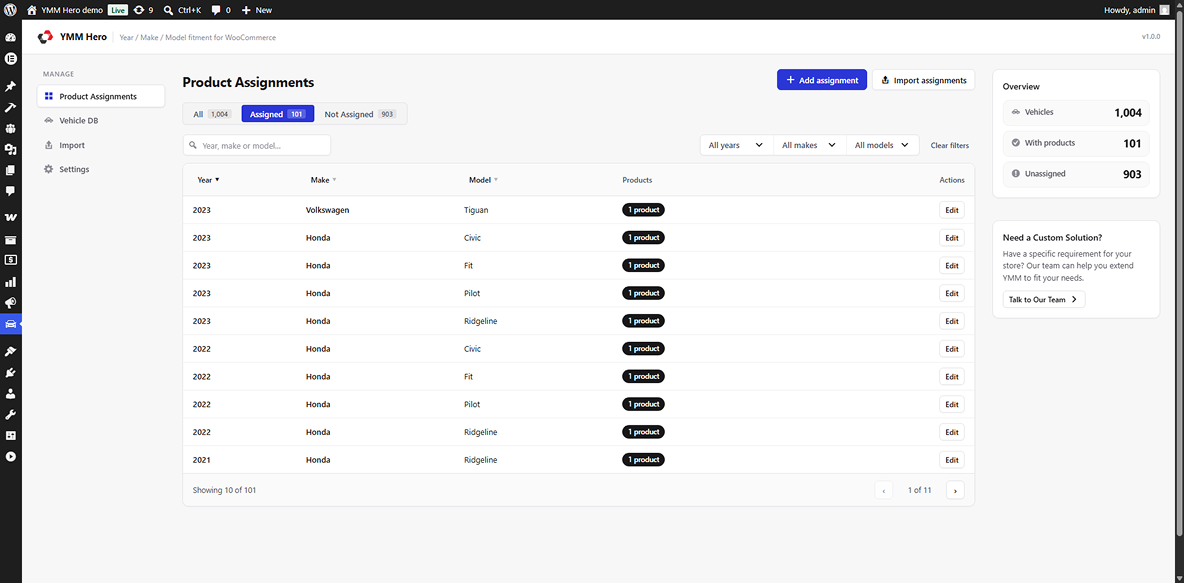The height and width of the screenshot is (583, 1184).
Task: Open Users person icon in sidebar
Action: 11,393
